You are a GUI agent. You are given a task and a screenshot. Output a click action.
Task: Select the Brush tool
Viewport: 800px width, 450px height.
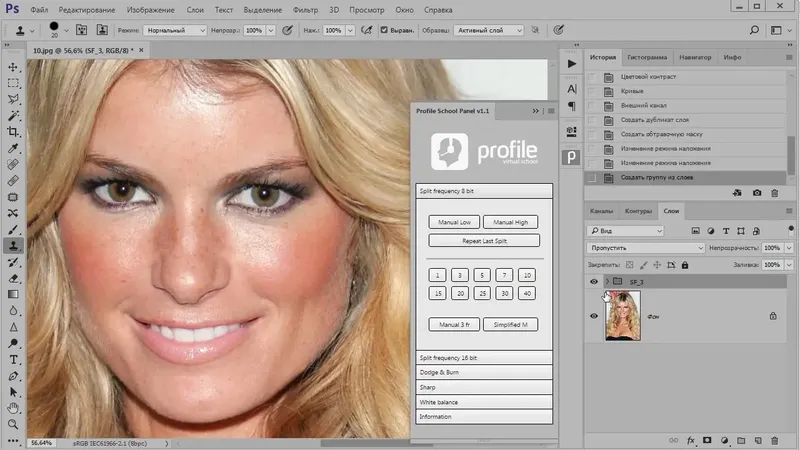pos(13,230)
